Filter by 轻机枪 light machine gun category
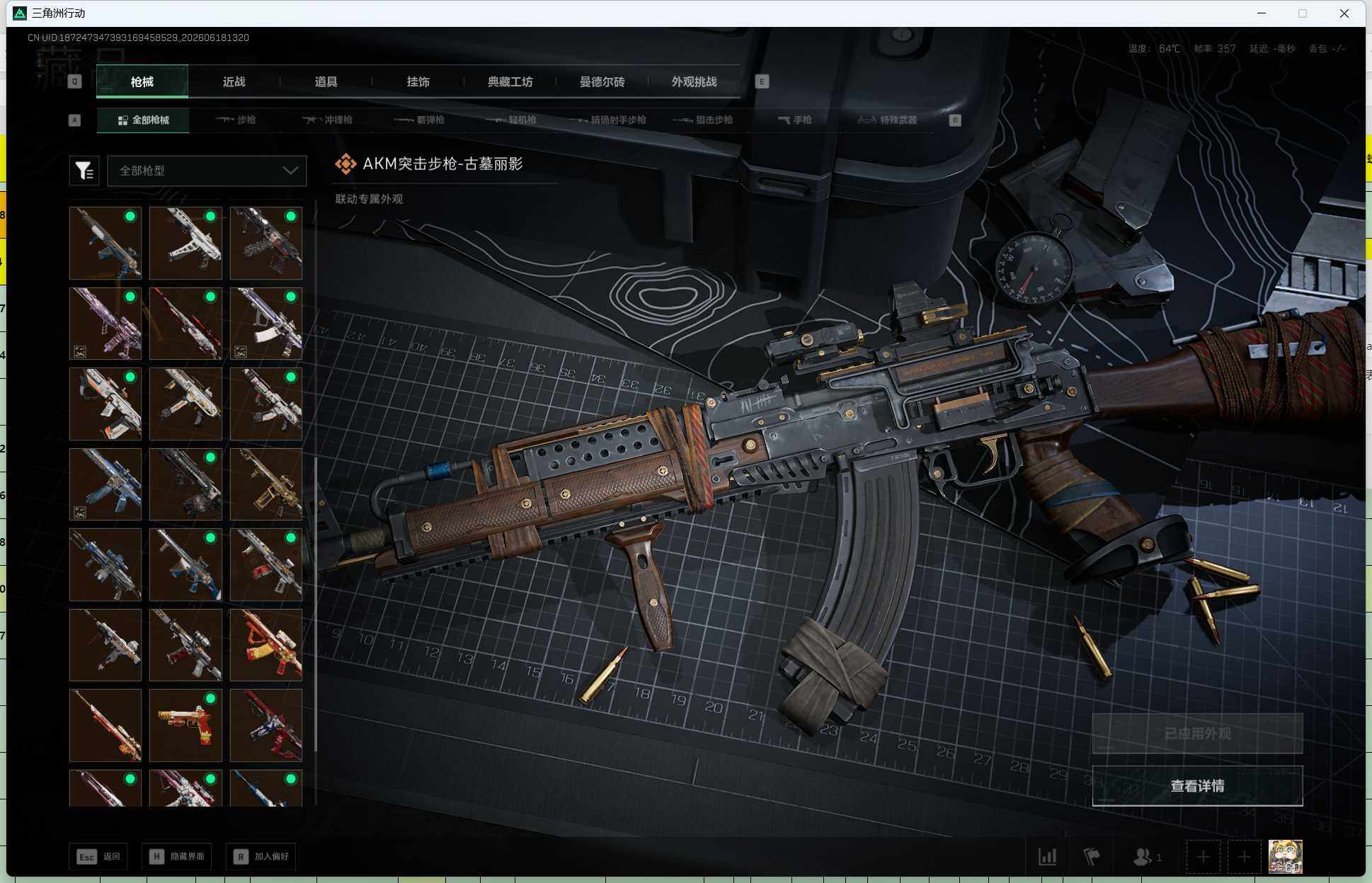Image resolution: width=1372 pixels, height=883 pixels. [511, 120]
